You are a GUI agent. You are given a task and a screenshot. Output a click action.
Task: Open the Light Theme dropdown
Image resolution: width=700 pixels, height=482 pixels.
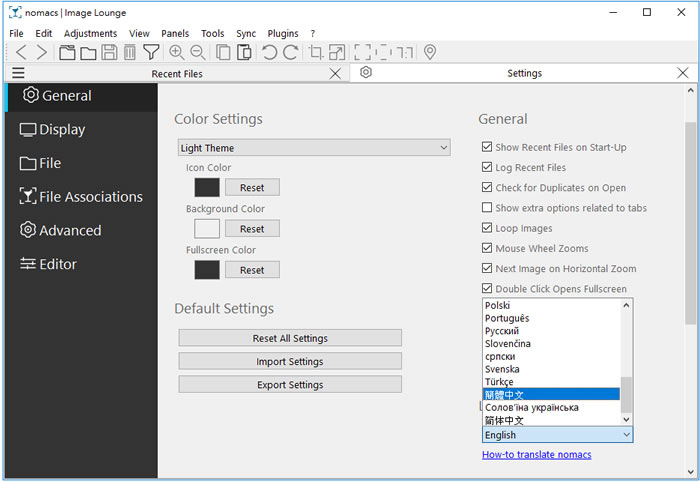314,148
